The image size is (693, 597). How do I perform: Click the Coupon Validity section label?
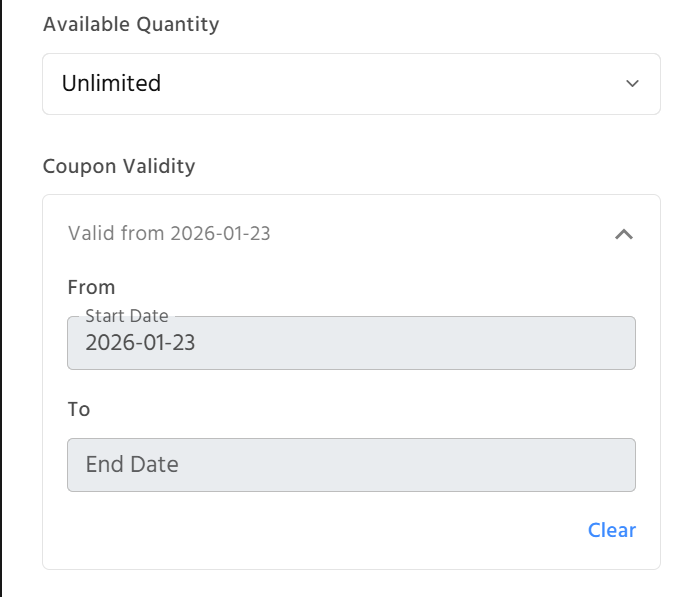(119, 166)
